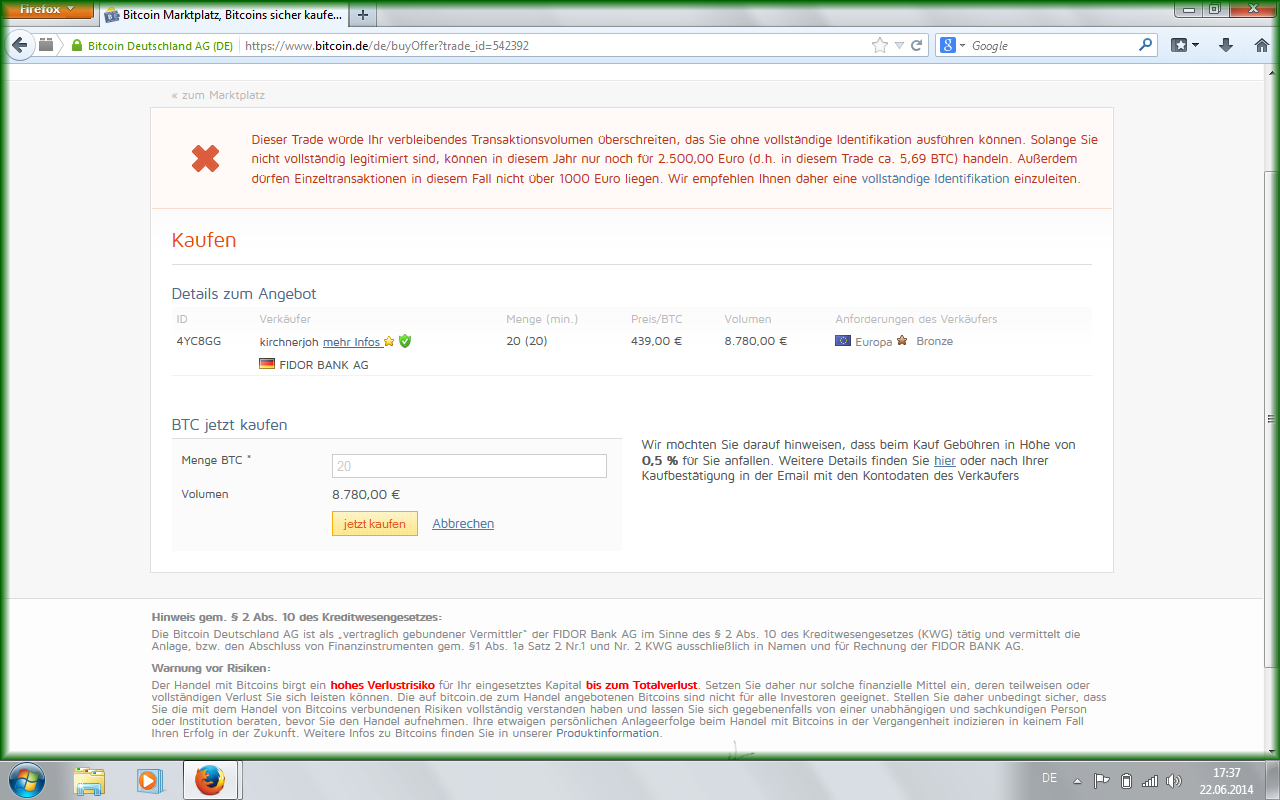The height and width of the screenshot is (800, 1280).
Task: Open the network signal tray icon
Action: coord(1150,780)
